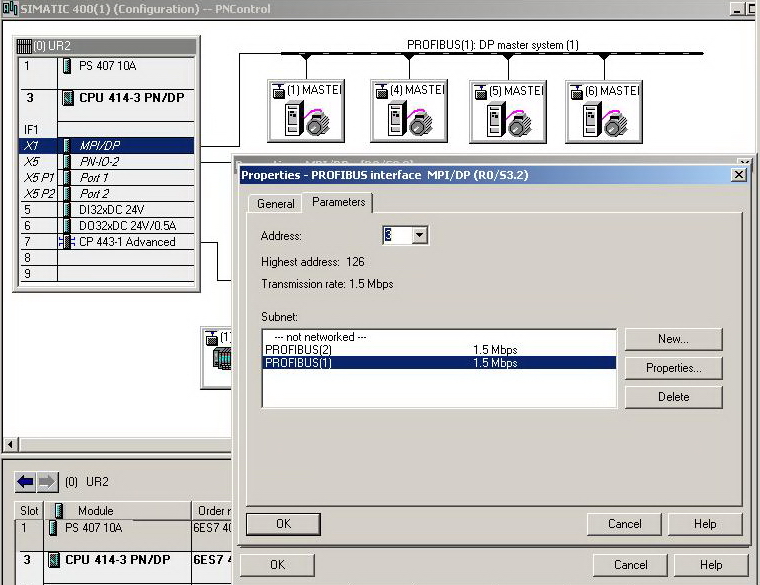The height and width of the screenshot is (585, 760).
Task: Select the (6) MASTER drive station icon
Action: [604, 112]
